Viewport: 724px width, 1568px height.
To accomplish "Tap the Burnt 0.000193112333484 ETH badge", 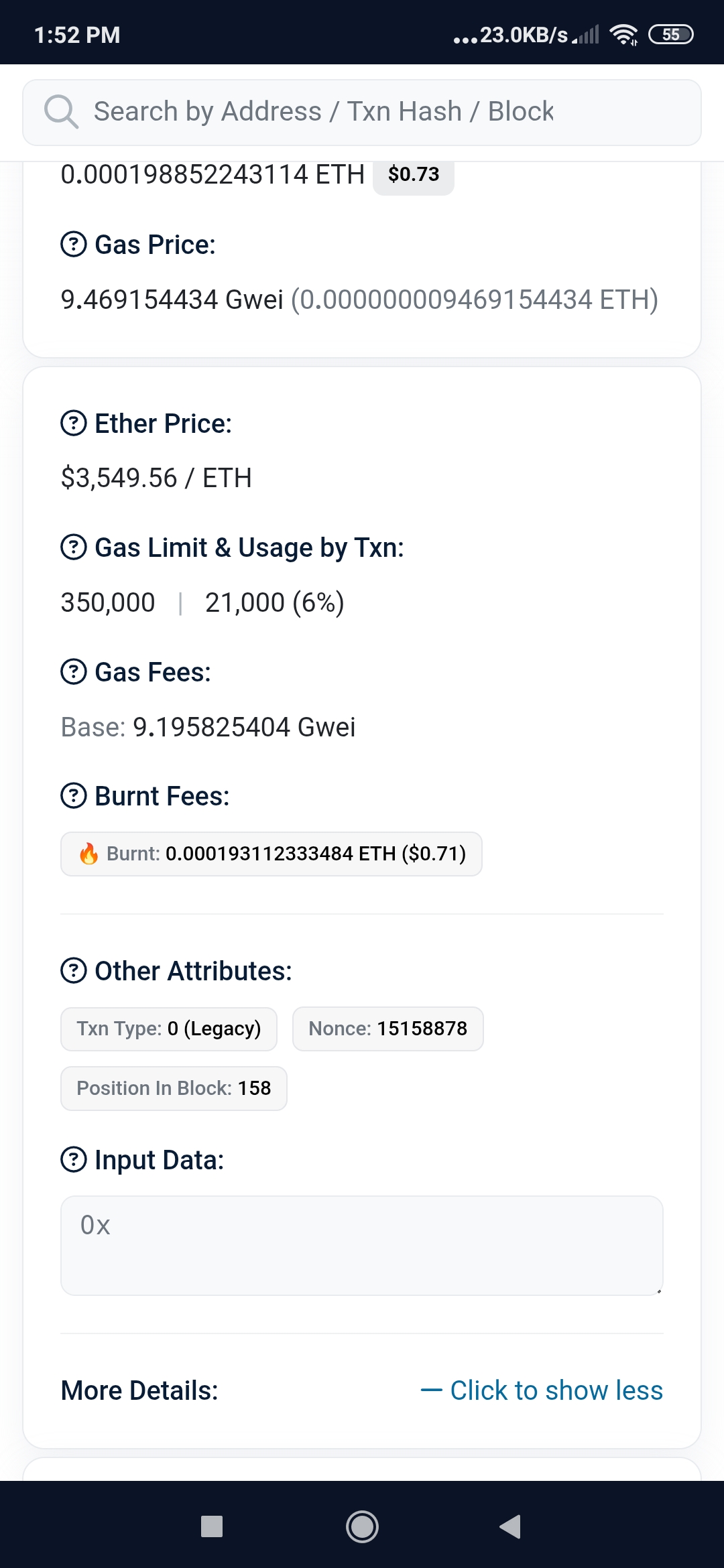I will 271,854.
